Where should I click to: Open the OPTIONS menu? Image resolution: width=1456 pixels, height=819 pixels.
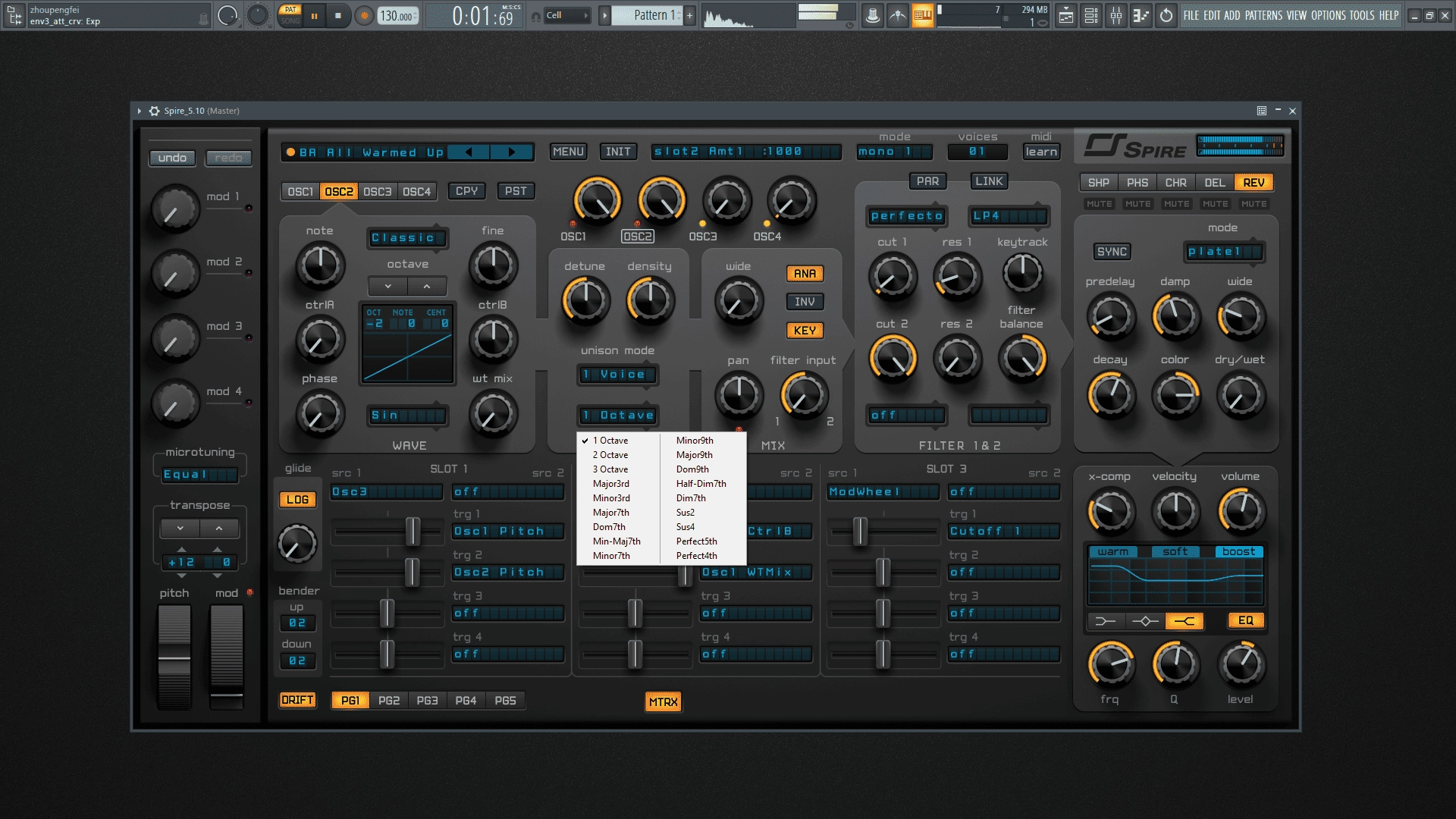point(1329,15)
